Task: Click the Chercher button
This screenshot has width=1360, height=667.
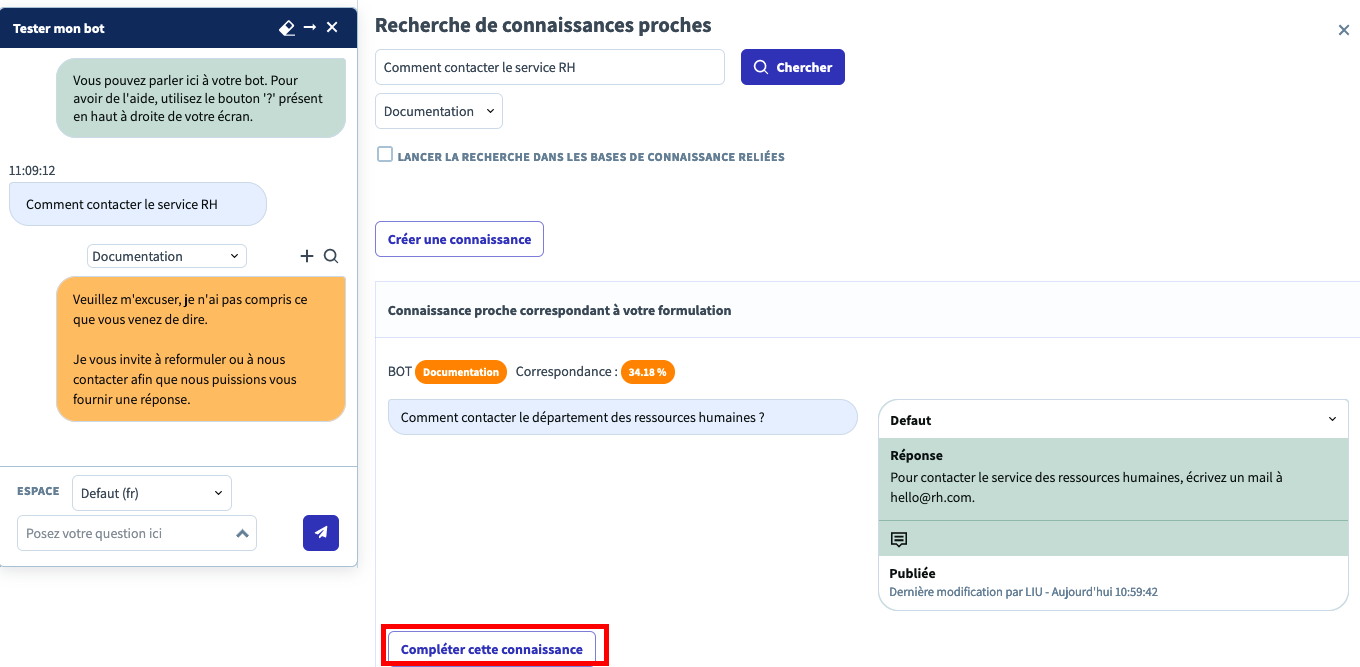Action: 792,67
